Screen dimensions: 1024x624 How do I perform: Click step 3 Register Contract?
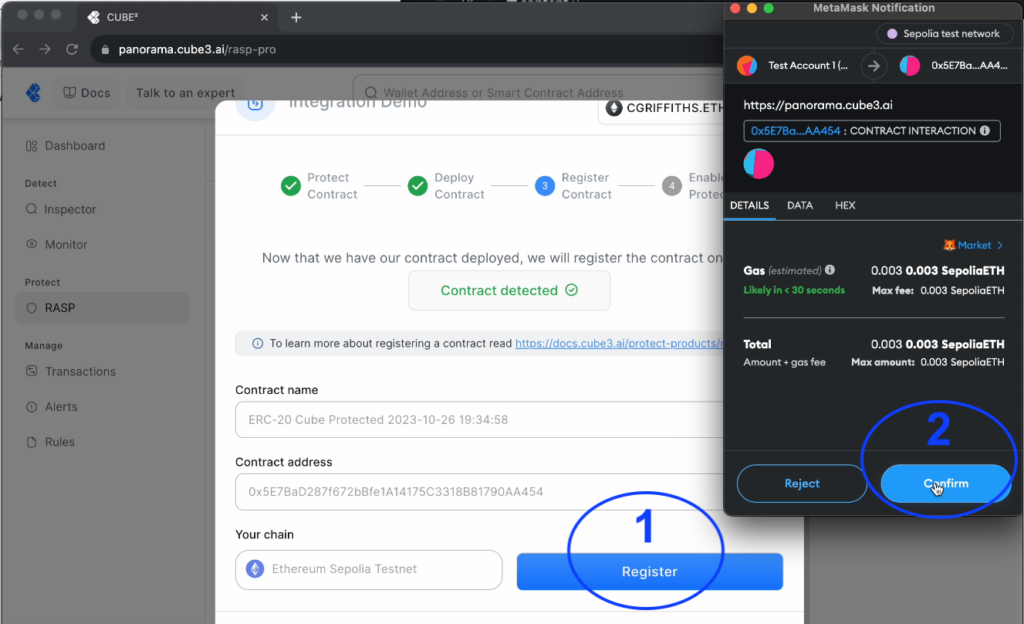click(545, 186)
